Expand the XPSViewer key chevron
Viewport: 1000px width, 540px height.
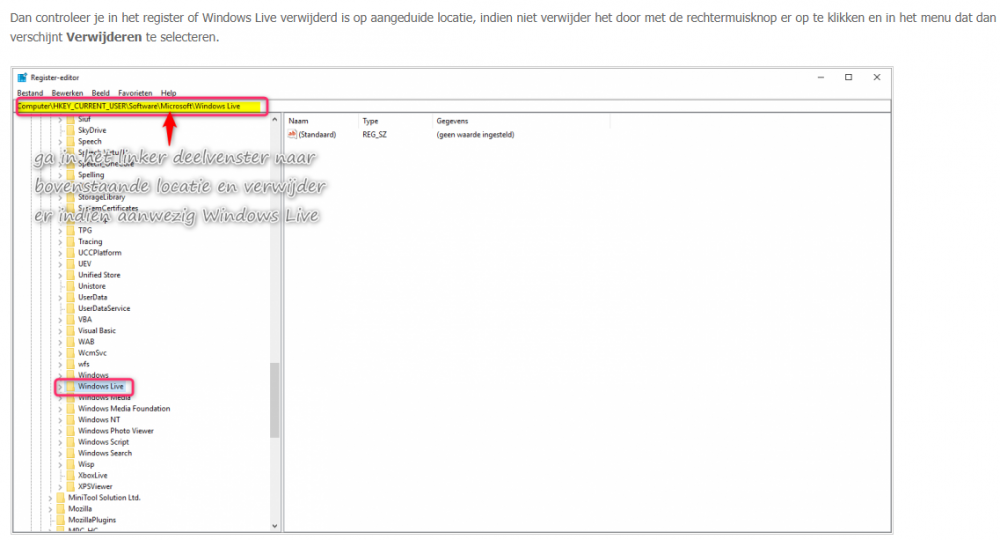[x=61, y=487]
